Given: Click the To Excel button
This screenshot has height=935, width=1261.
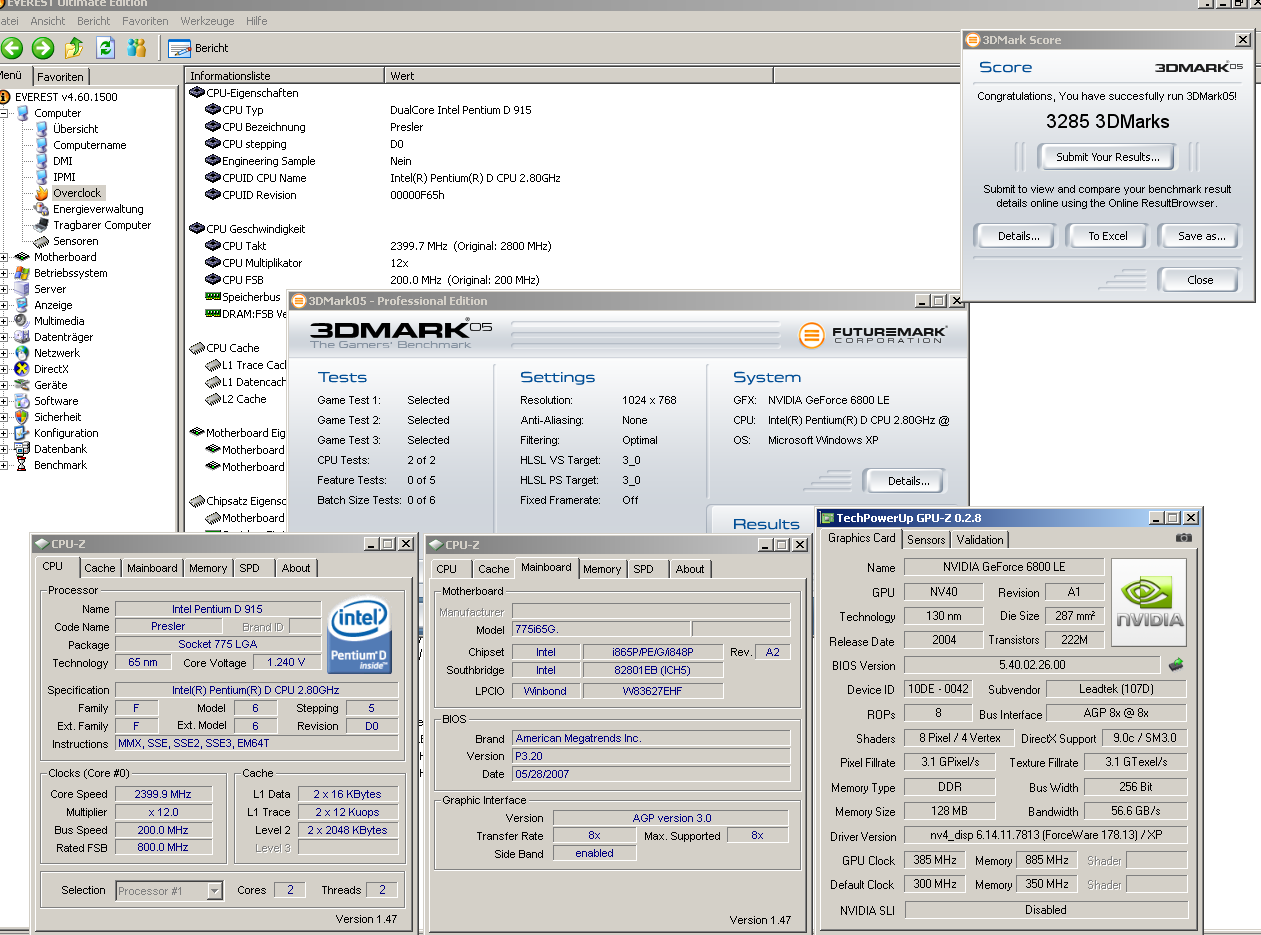Looking at the screenshot, I should [x=1108, y=236].
